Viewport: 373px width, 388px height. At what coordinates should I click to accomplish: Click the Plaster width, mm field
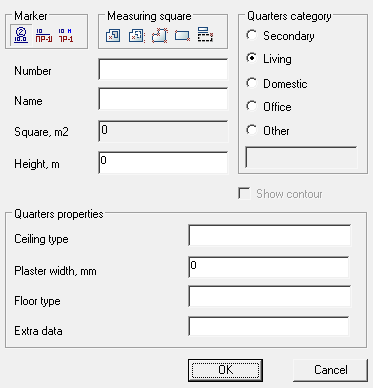pos(269,267)
